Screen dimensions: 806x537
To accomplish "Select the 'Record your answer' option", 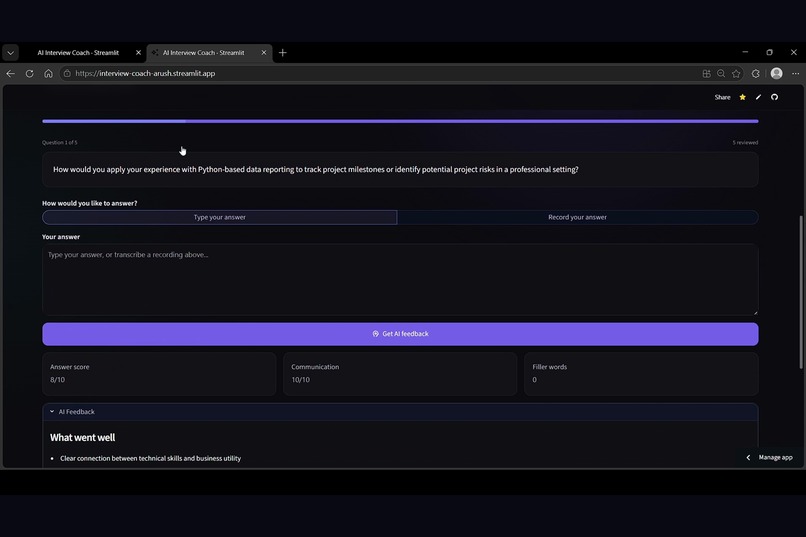I will coord(577,217).
